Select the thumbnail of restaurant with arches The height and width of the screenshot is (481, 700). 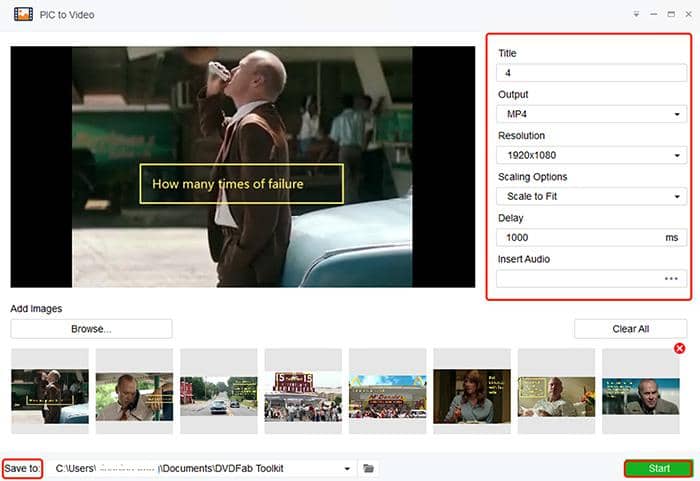click(388, 392)
